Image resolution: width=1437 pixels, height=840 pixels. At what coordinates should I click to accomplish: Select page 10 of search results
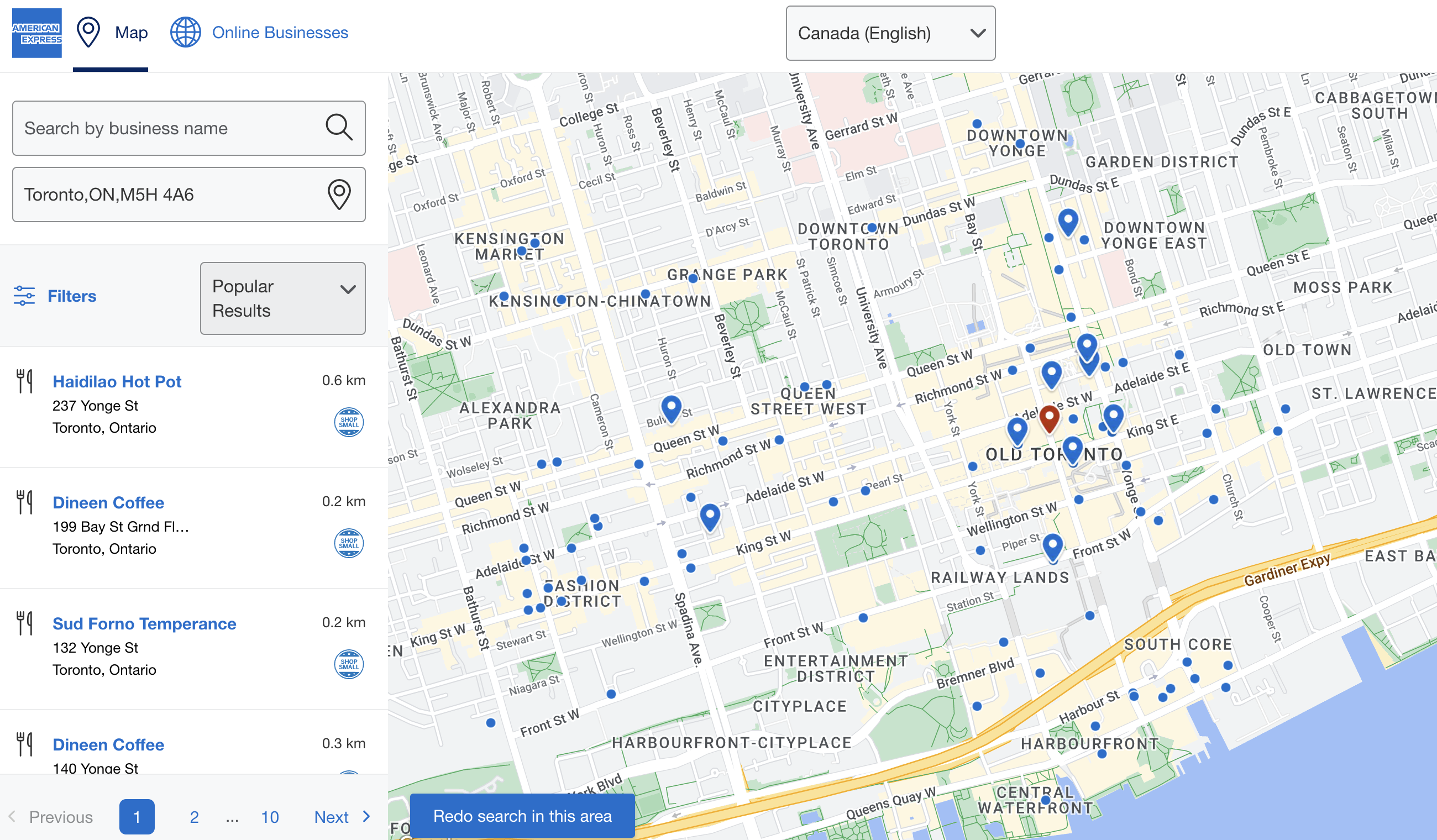pyautogui.click(x=270, y=817)
